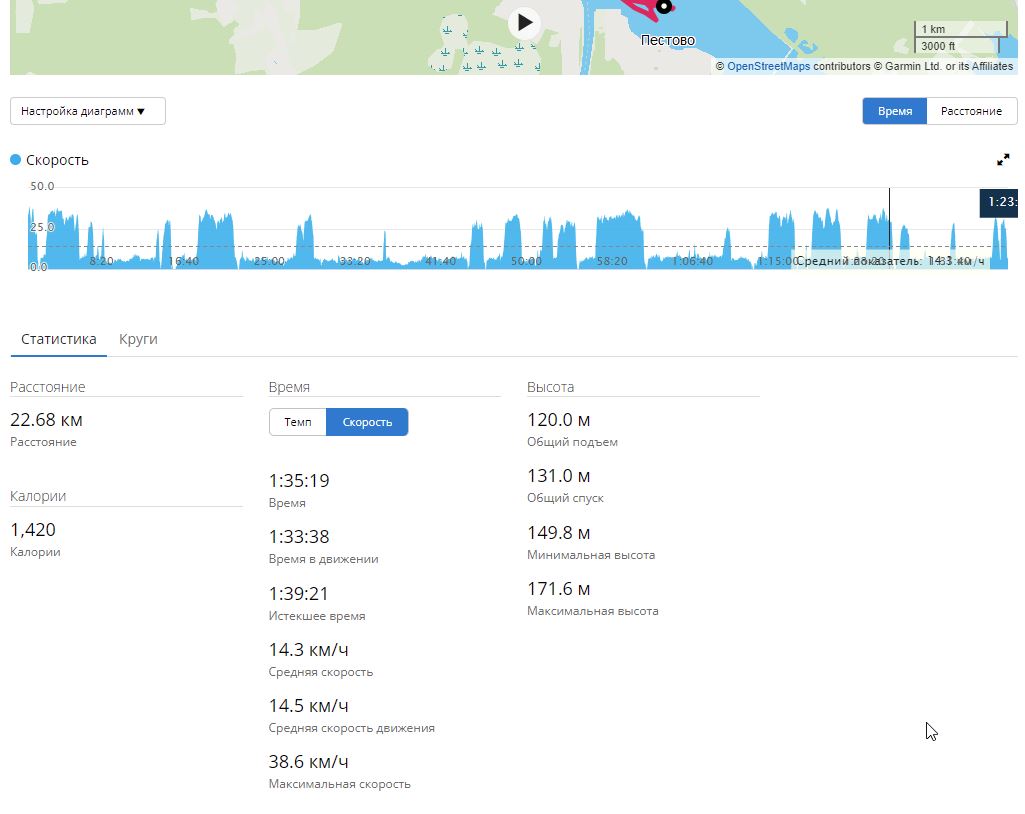The width and height of the screenshot is (1025, 814).
Task: Select the Темп display option
Action: click(x=297, y=422)
